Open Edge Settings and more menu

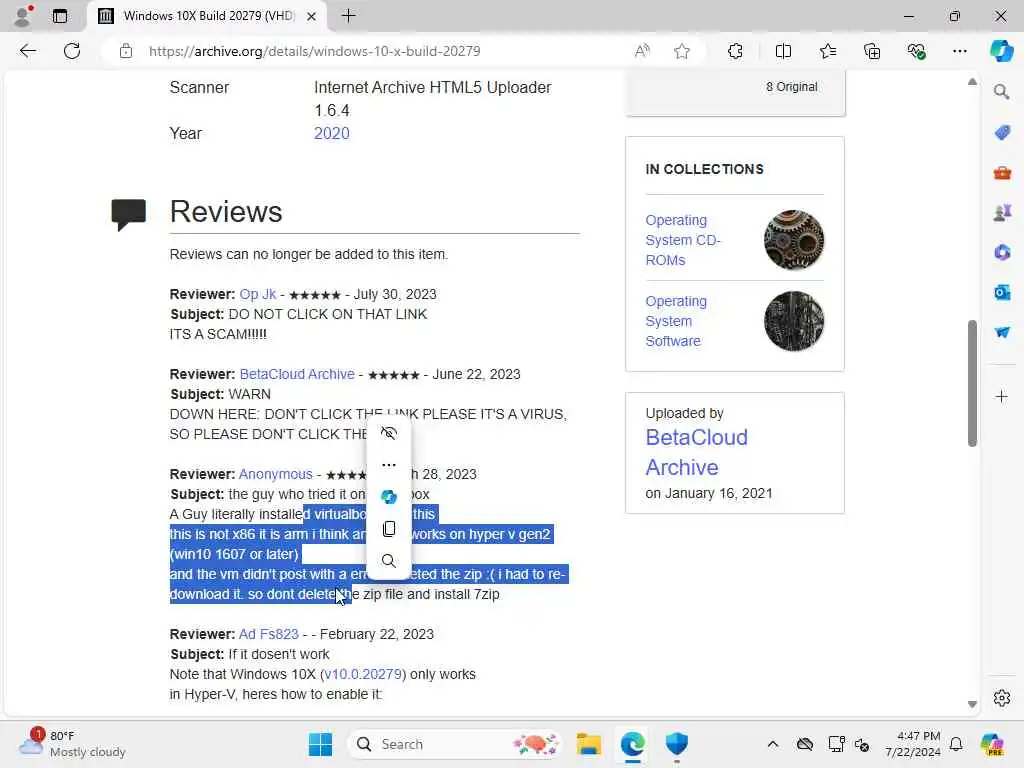(959, 51)
